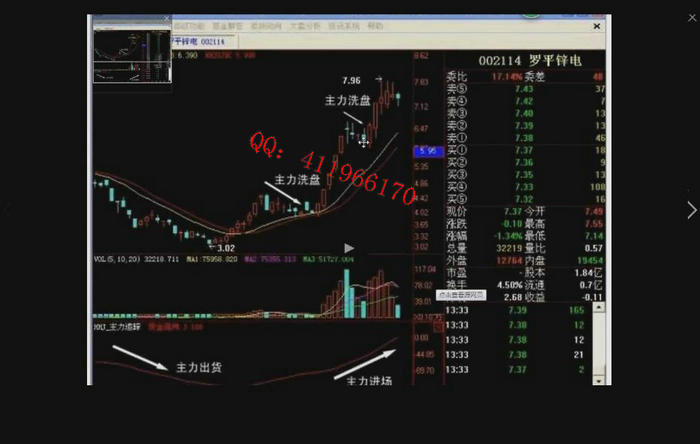The height and width of the screenshot is (444, 700).
Task: Select the 卖③ row at 7.40
Action: coord(525,113)
